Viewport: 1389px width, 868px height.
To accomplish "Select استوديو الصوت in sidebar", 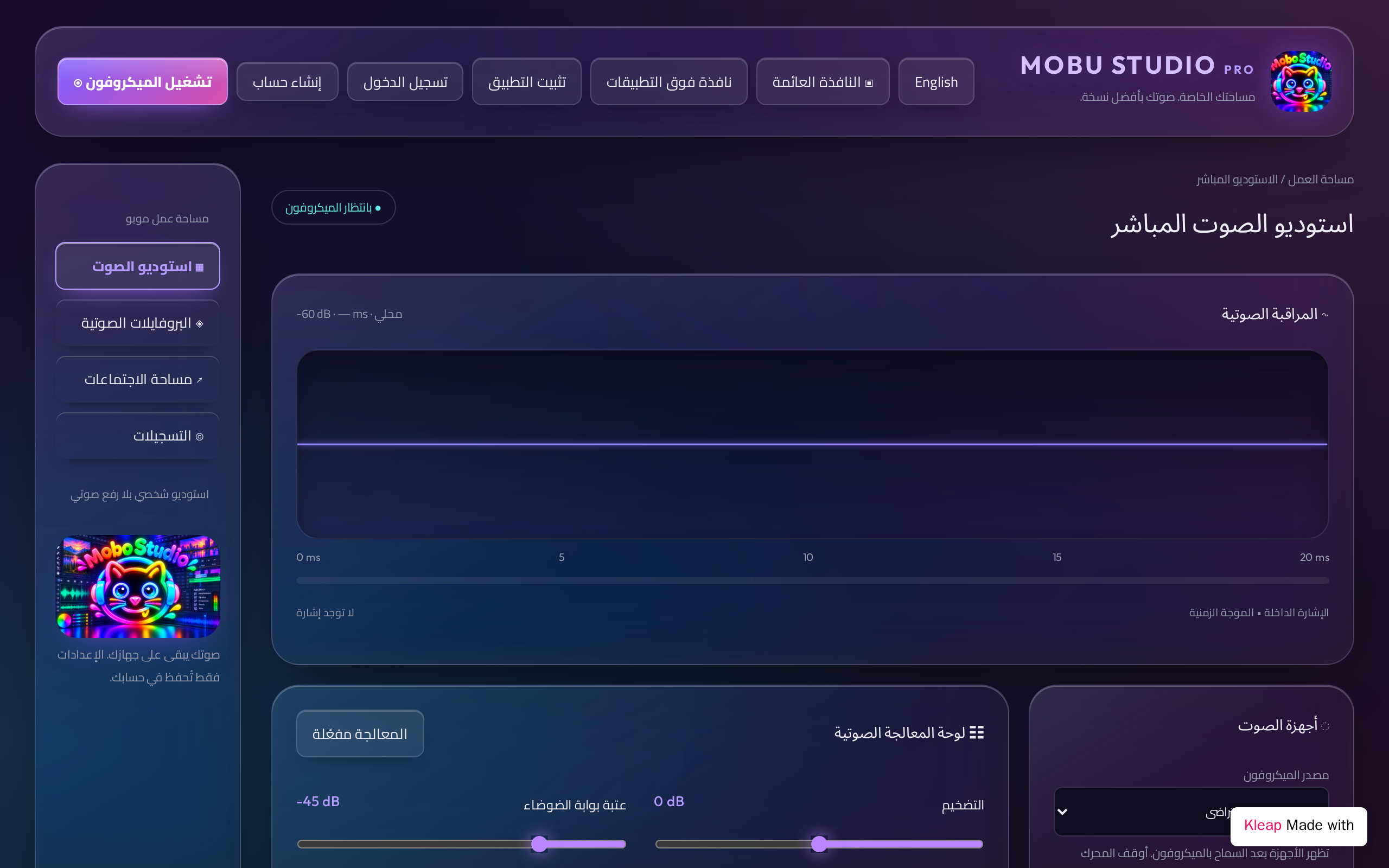I will 138,266.
